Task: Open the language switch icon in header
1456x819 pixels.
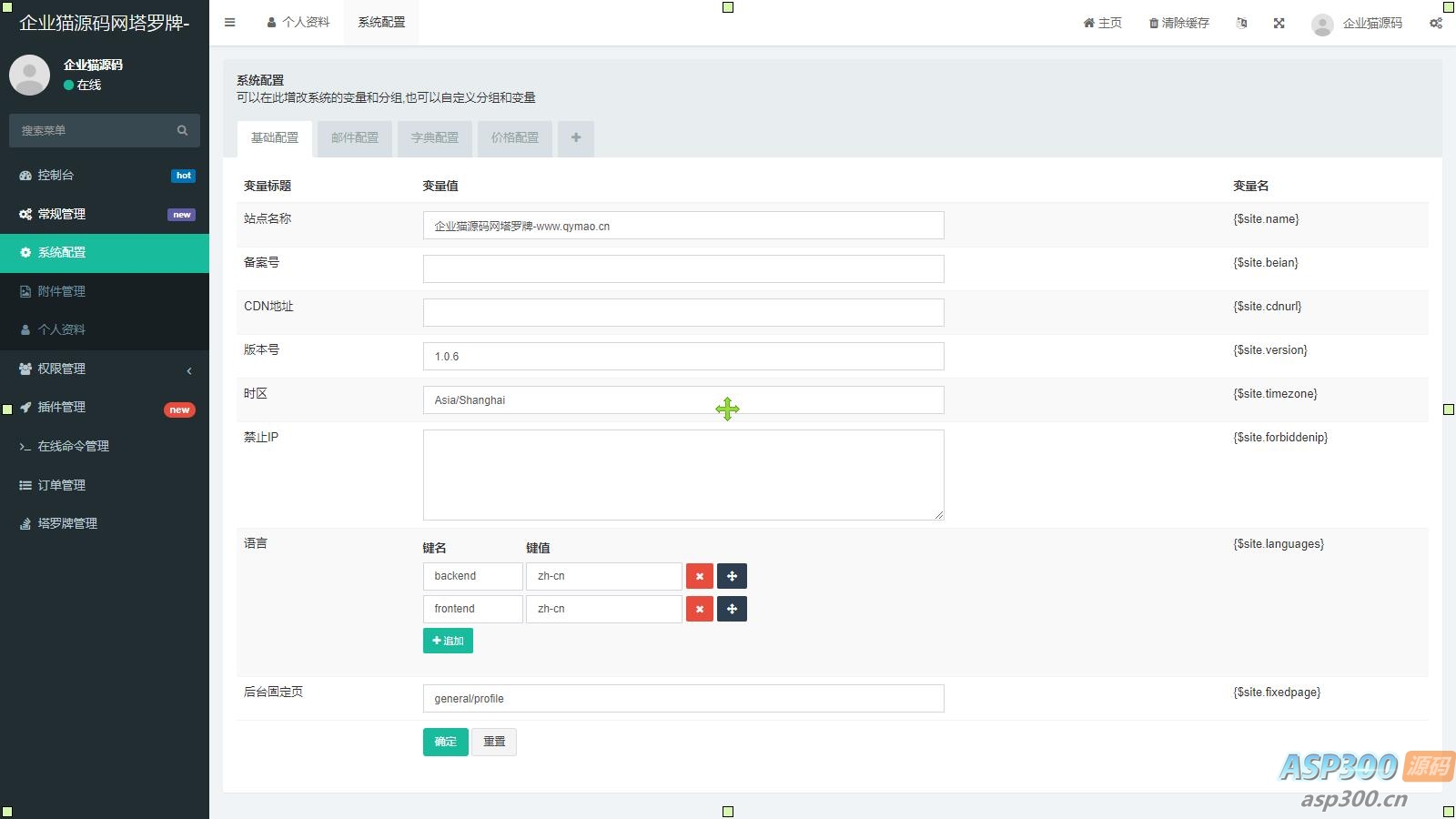Action: coord(1241,23)
